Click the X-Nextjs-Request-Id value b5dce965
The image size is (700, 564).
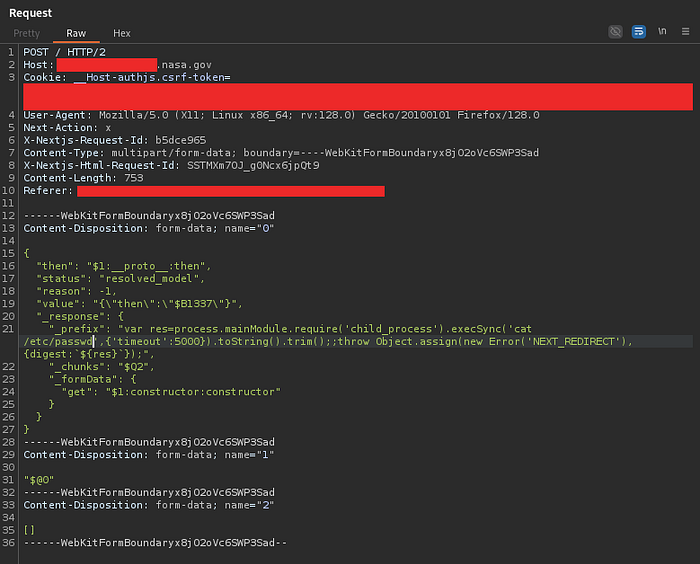(x=181, y=140)
